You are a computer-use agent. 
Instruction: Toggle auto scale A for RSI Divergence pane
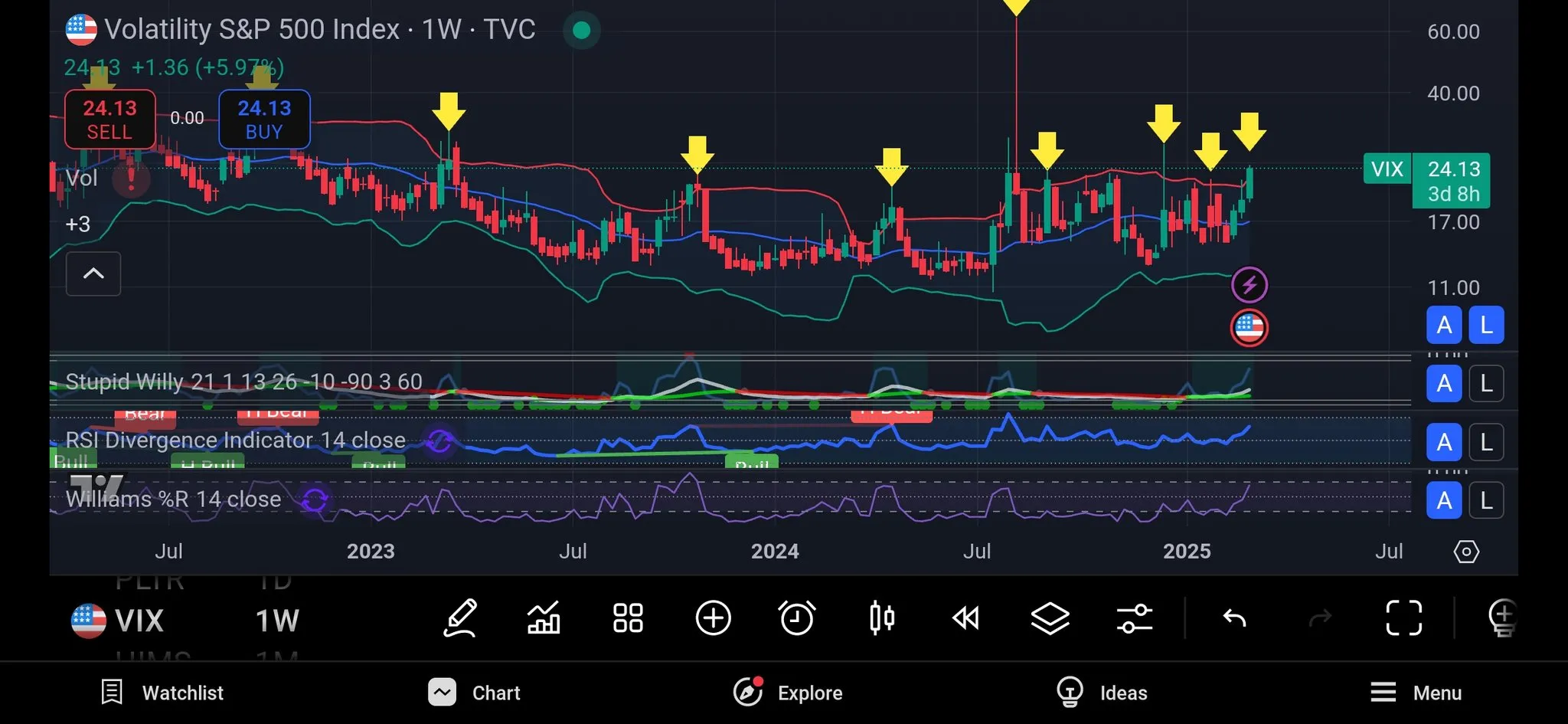[x=1444, y=442]
